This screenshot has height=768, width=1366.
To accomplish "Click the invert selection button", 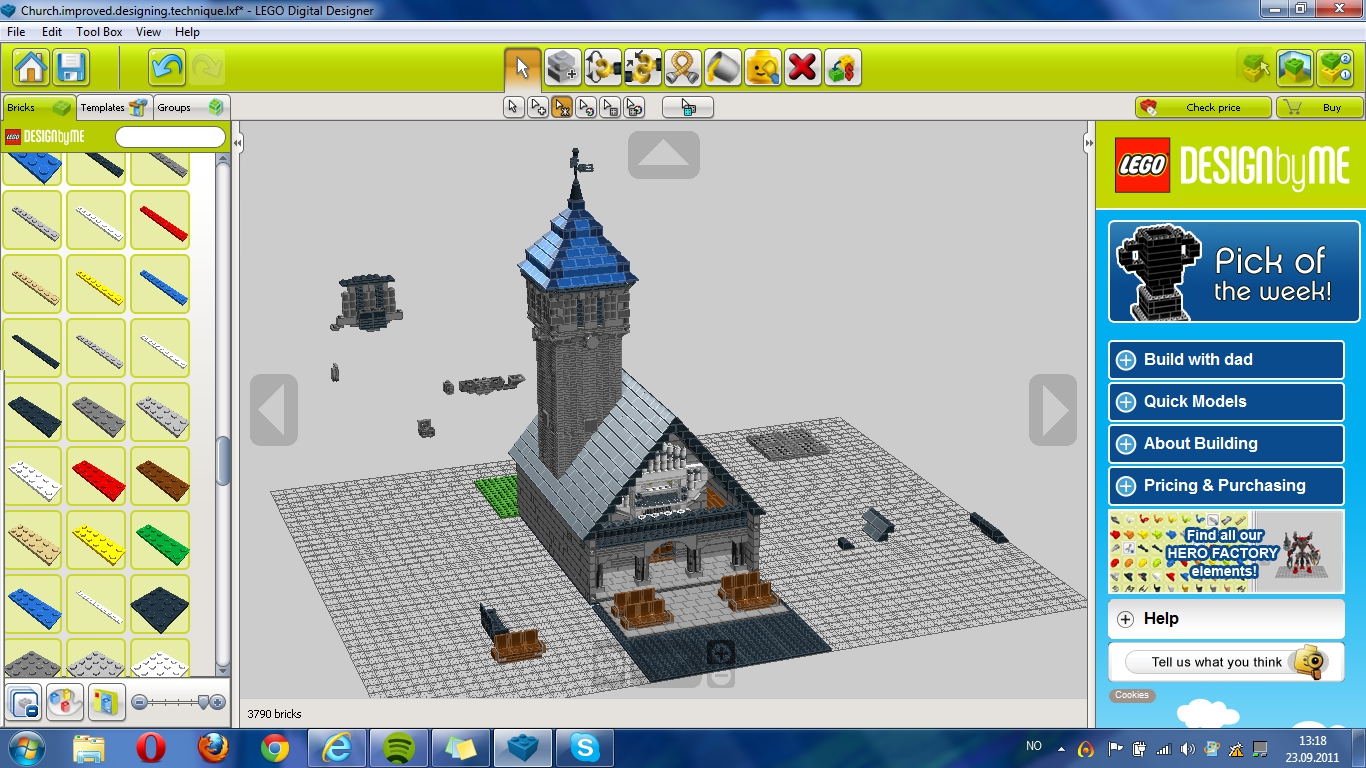I will click(688, 107).
